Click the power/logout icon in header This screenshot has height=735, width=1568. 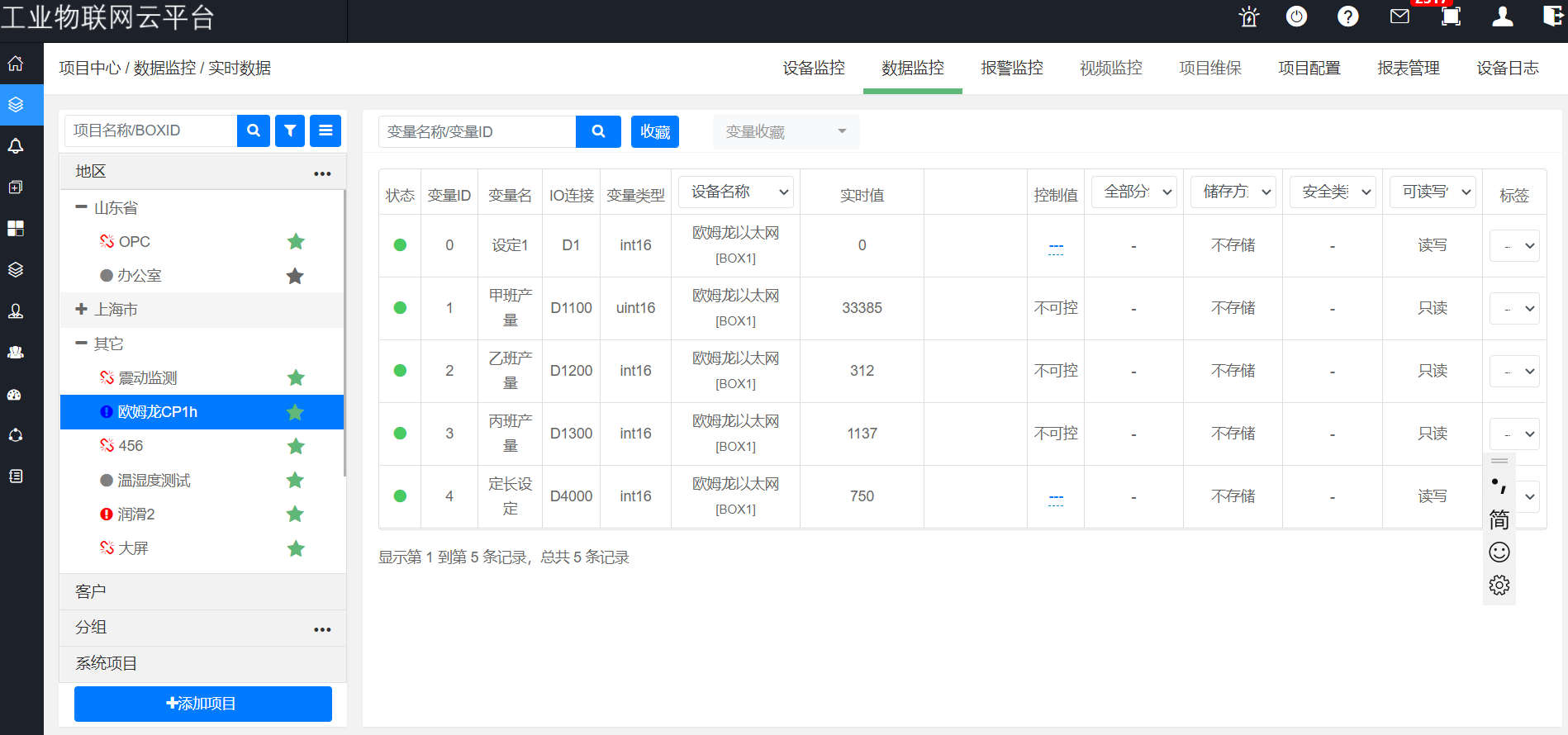(1297, 17)
